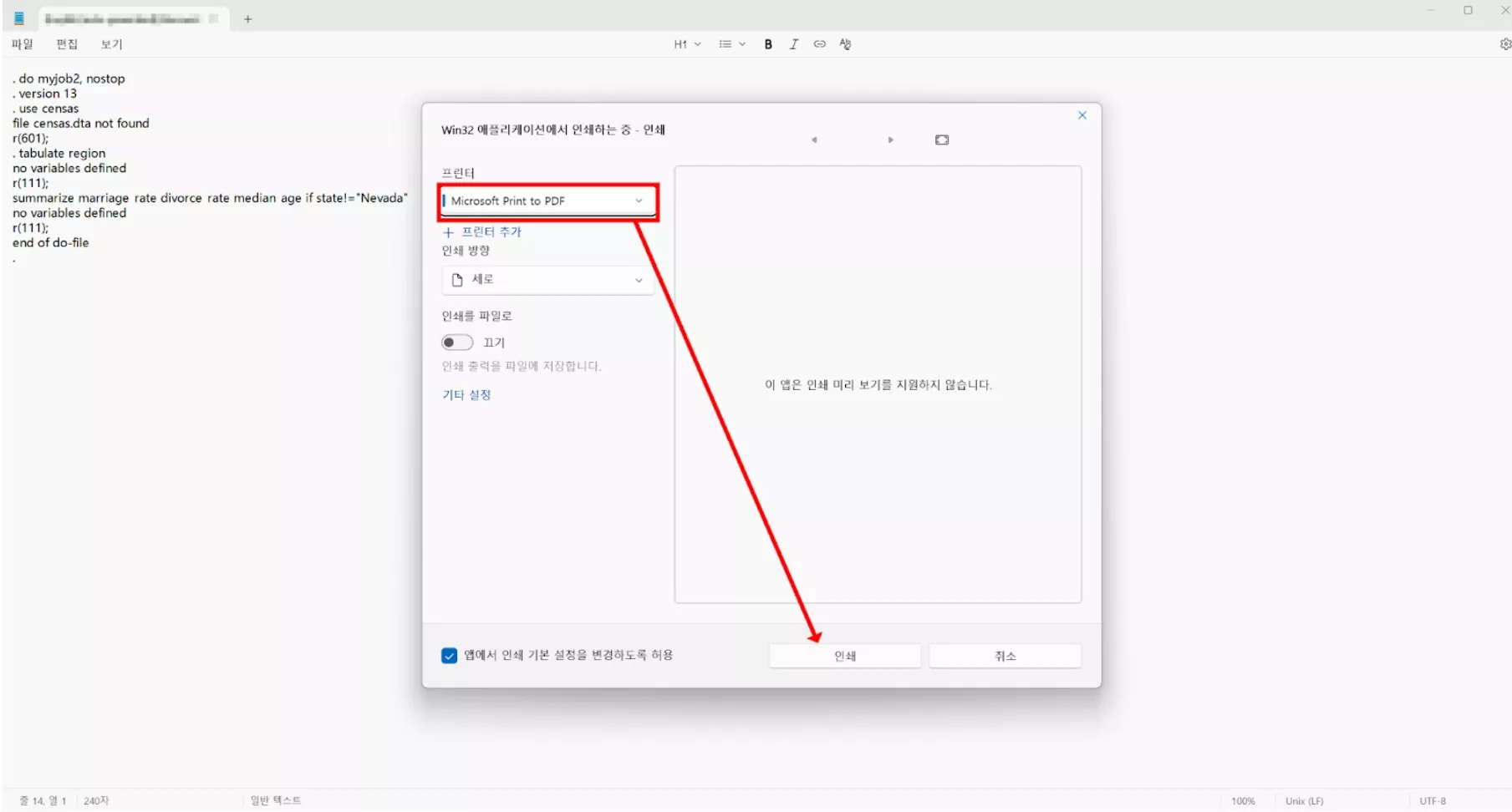The image size is (1512, 812).
Task: Click the 인쇄 button to print
Action: click(x=843, y=656)
